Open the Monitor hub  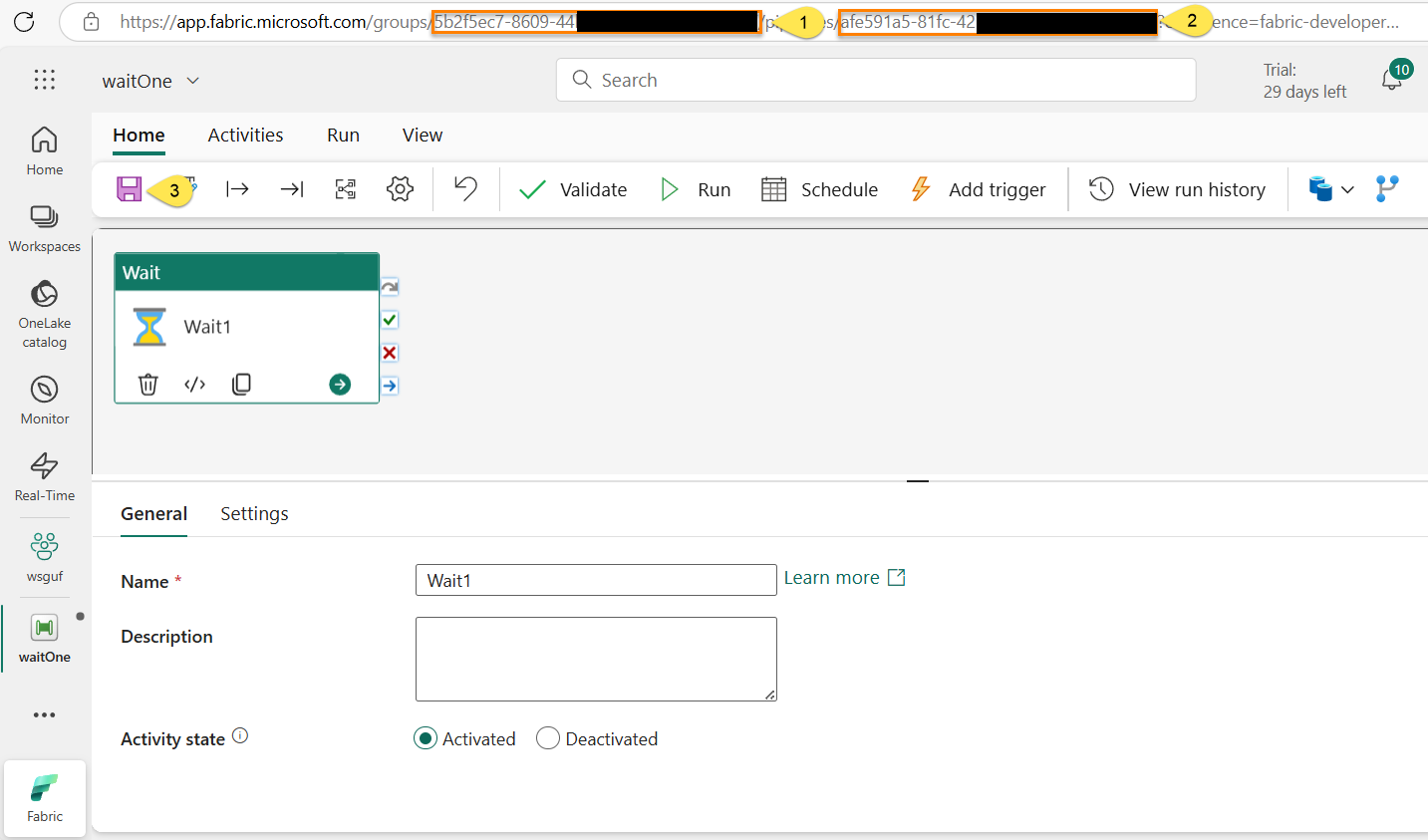pyautogui.click(x=45, y=401)
